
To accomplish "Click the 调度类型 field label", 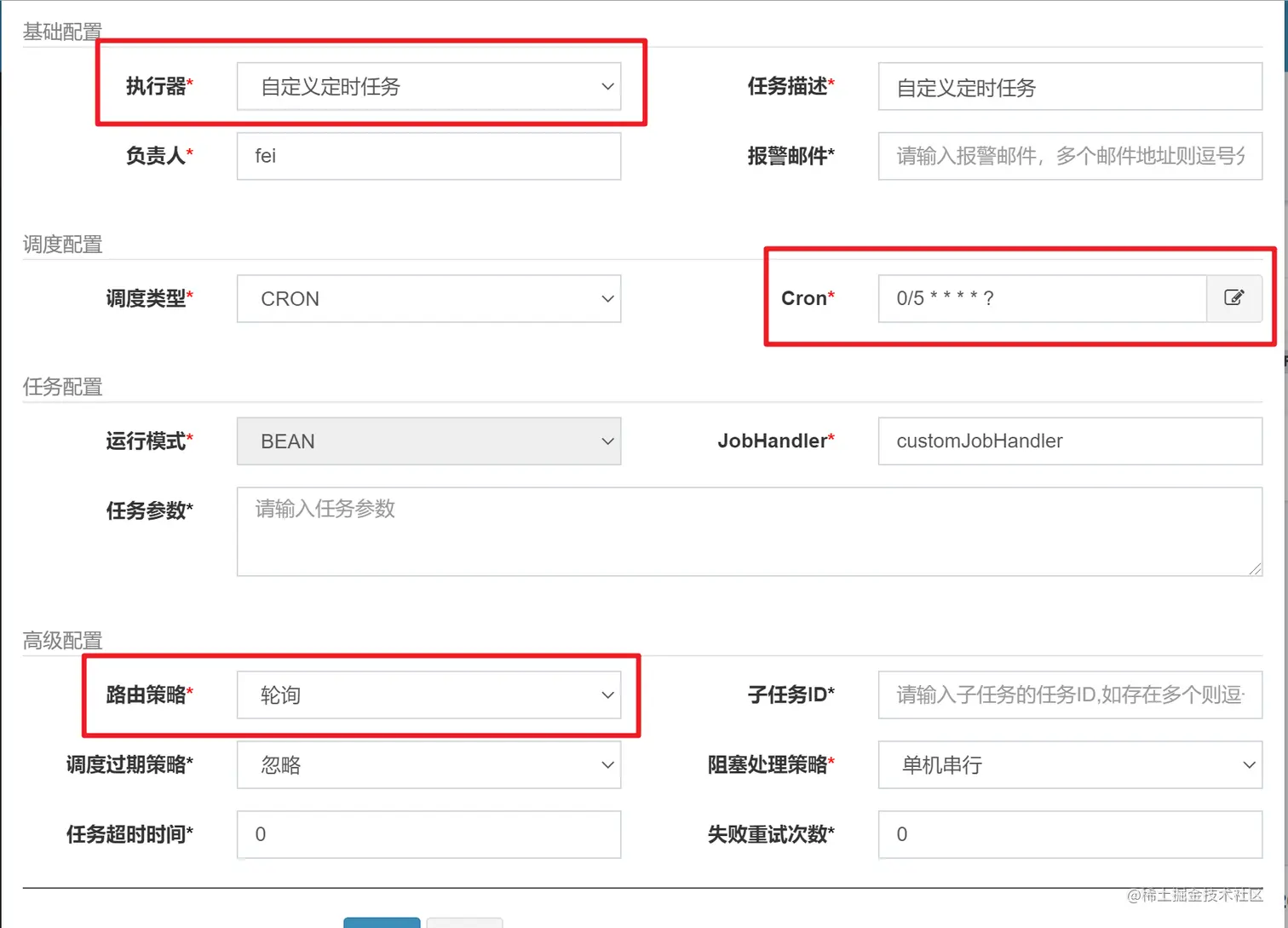I will coord(149,298).
